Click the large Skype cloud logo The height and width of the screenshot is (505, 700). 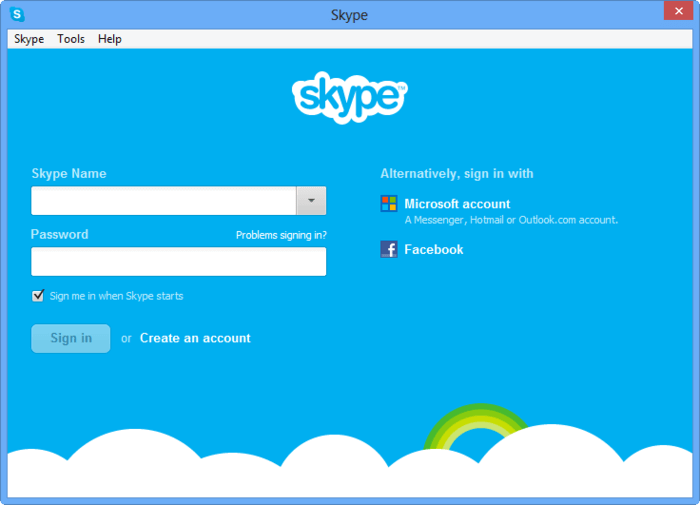coord(349,97)
